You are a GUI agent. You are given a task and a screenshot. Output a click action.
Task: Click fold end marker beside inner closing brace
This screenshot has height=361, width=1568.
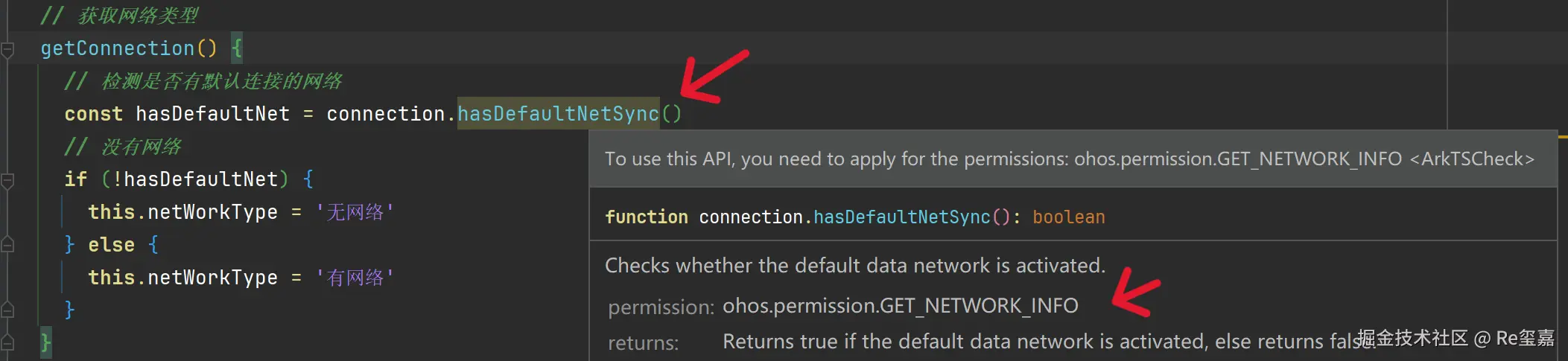(7, 310)
